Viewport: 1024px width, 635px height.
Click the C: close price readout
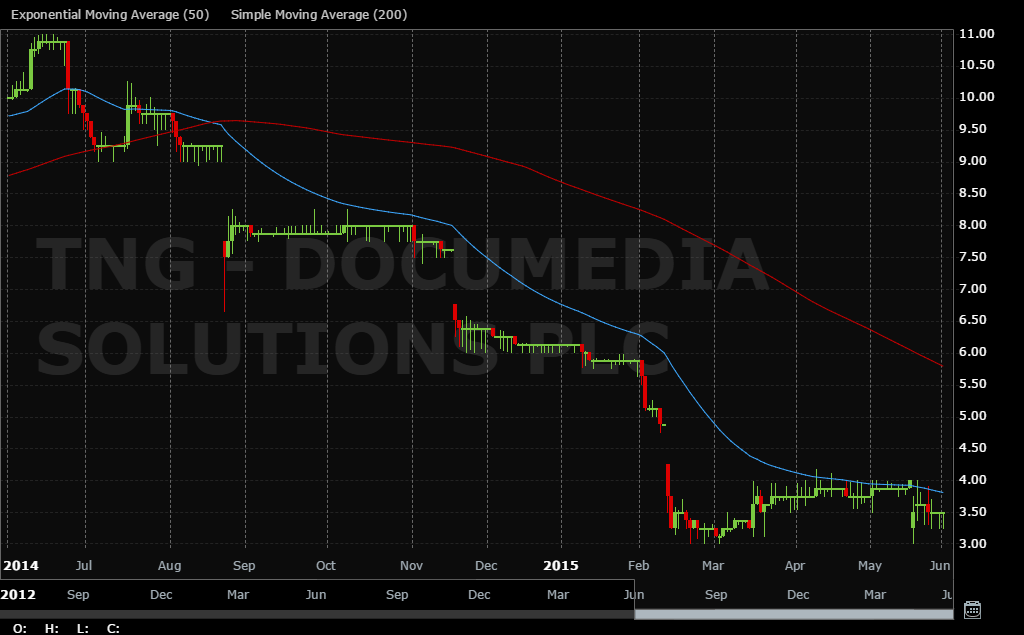point(113,628)
